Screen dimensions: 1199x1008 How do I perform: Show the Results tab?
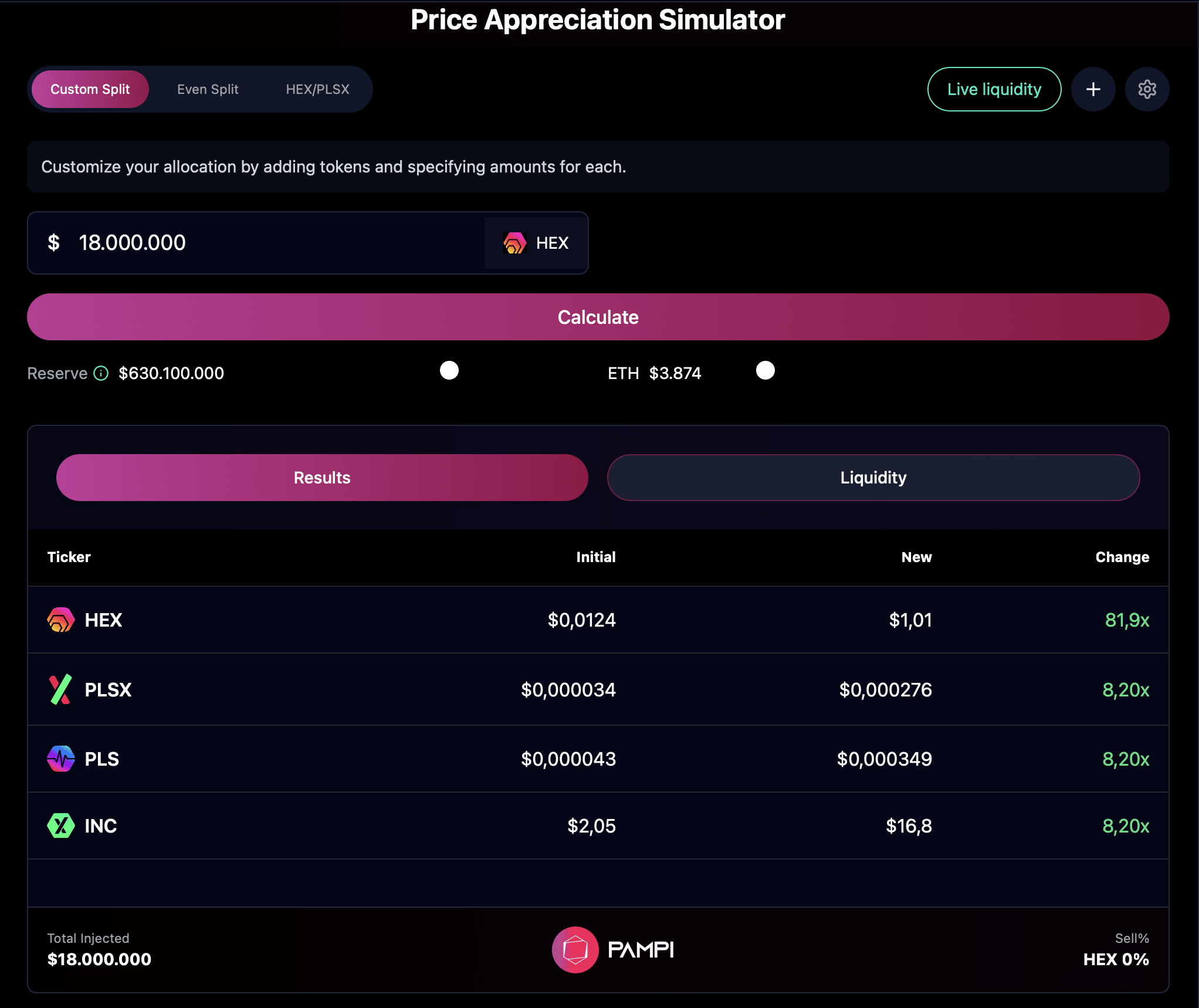(322, 478)
